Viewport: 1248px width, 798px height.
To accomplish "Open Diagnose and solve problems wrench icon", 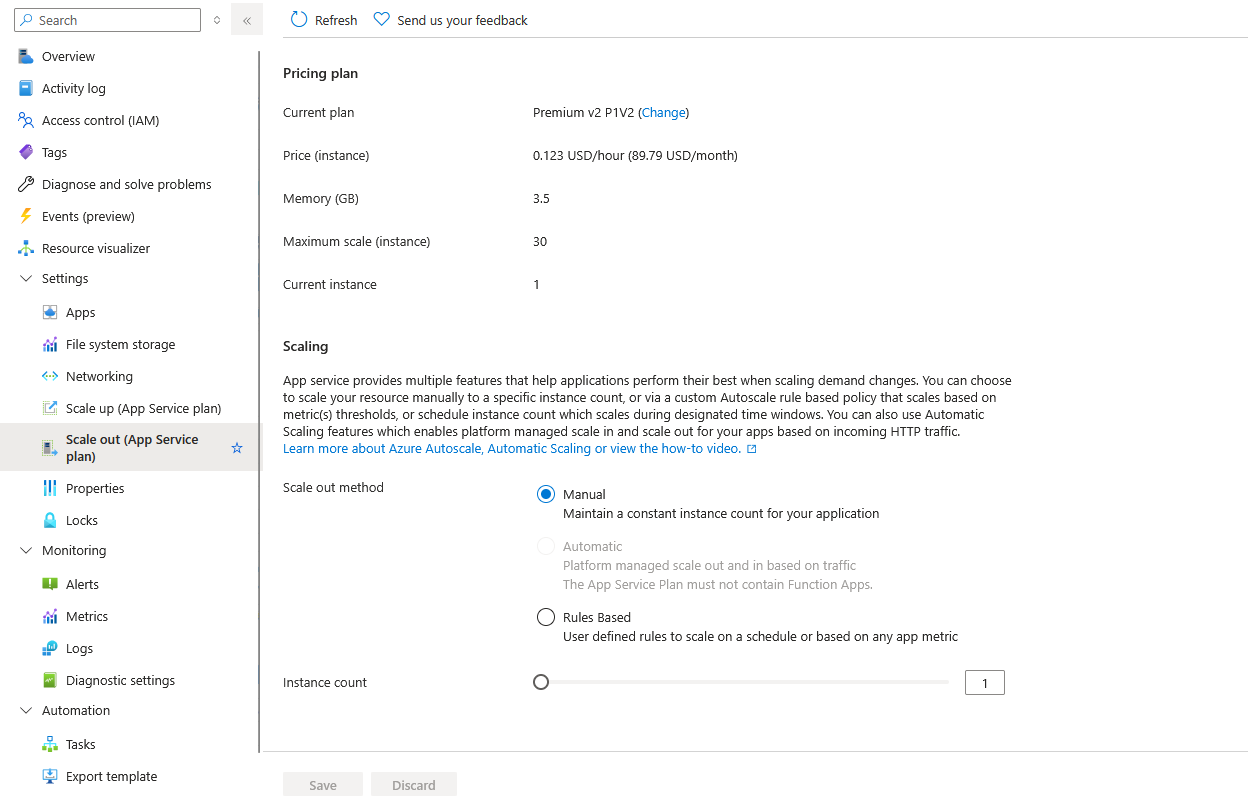I will 26,184.
